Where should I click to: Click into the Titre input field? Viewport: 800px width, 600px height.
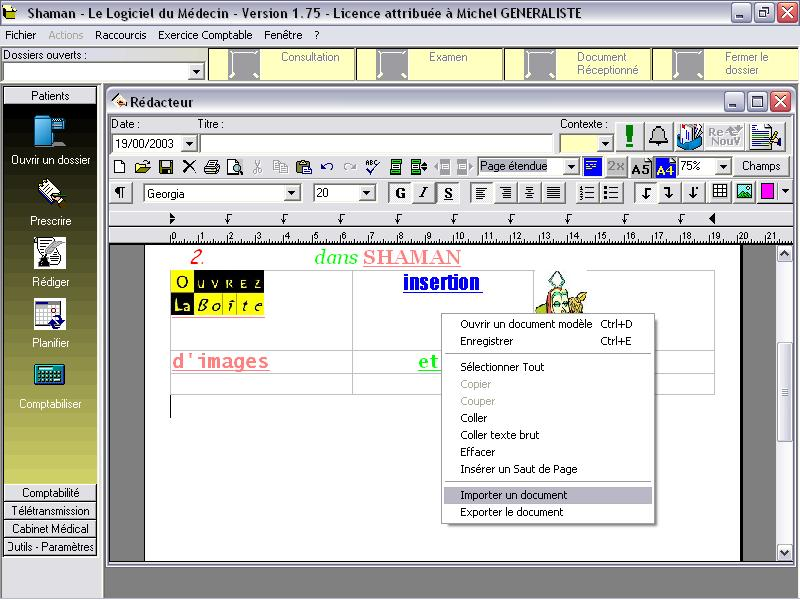[x=377, y=144]
